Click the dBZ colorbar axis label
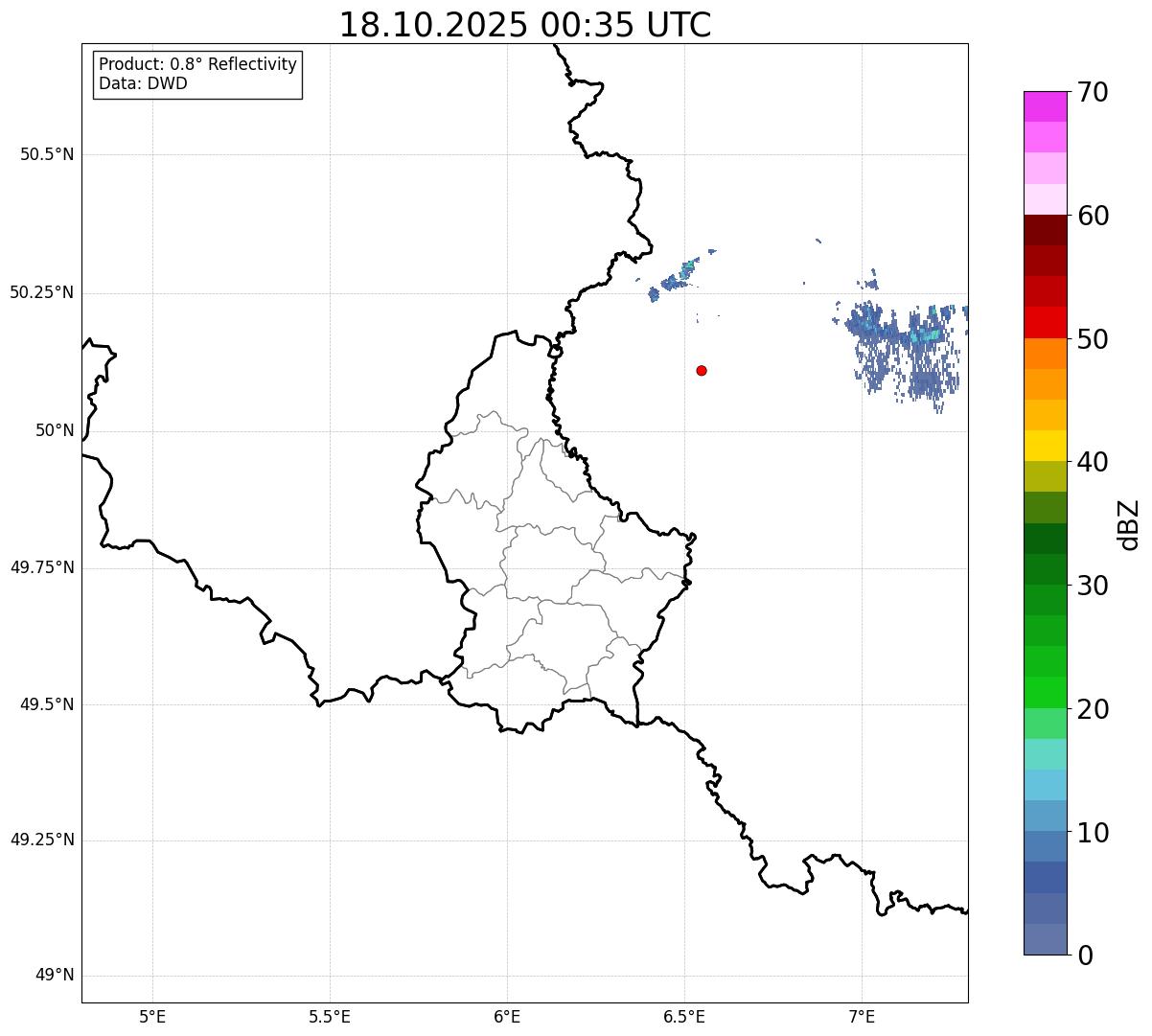This screenshot has height=1036, width=1152. (x=1129, y=523)
